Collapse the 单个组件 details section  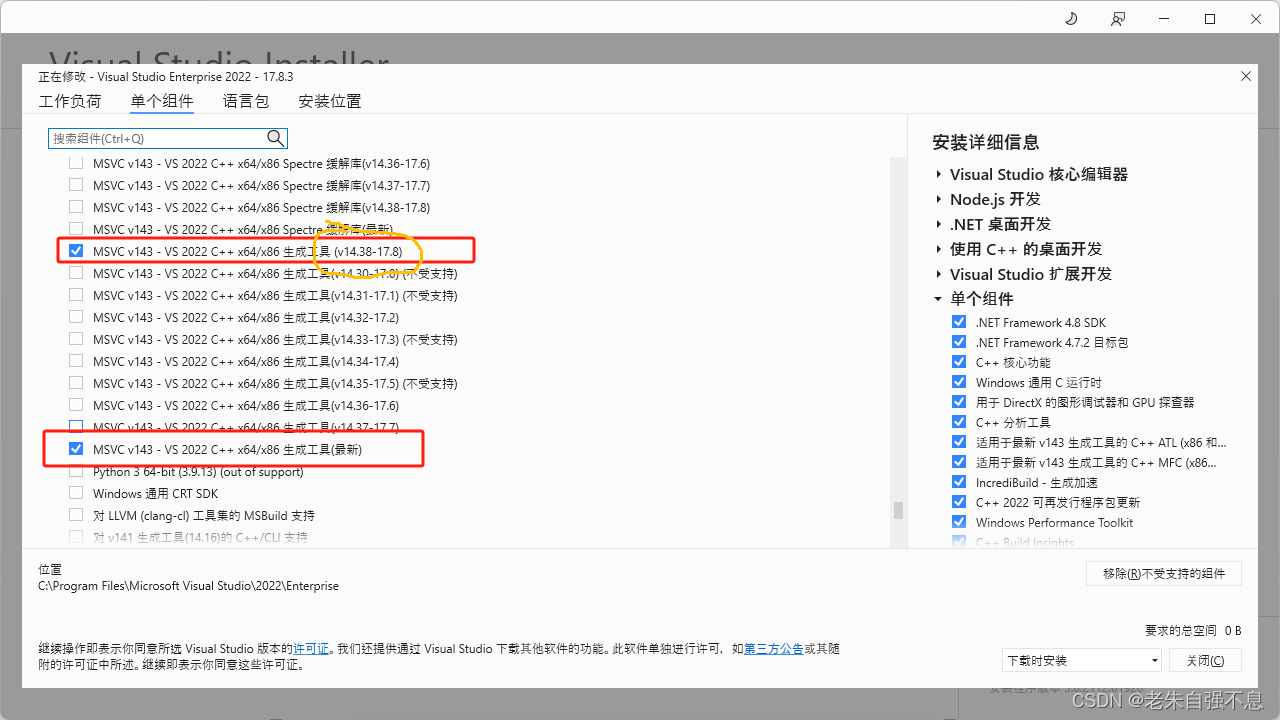[938, 299]
